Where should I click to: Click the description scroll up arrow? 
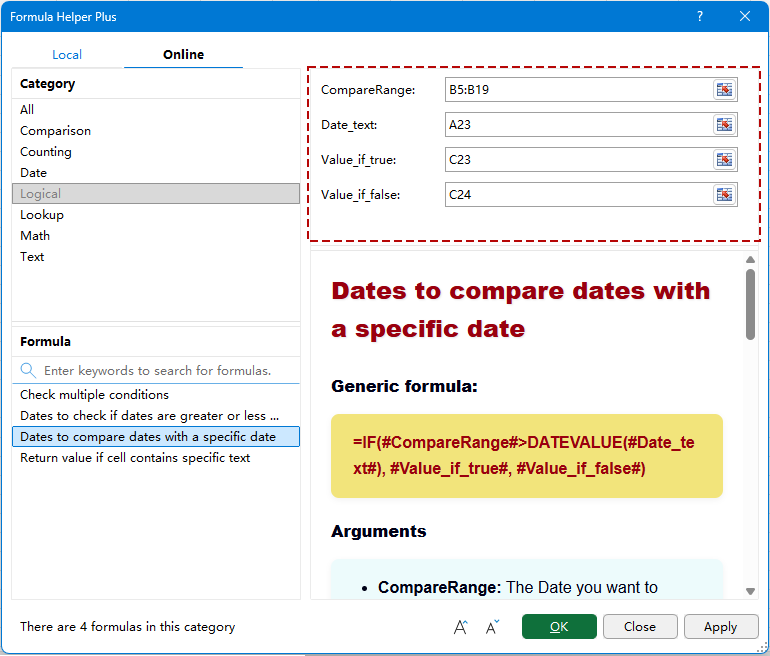tap(750, 260)
